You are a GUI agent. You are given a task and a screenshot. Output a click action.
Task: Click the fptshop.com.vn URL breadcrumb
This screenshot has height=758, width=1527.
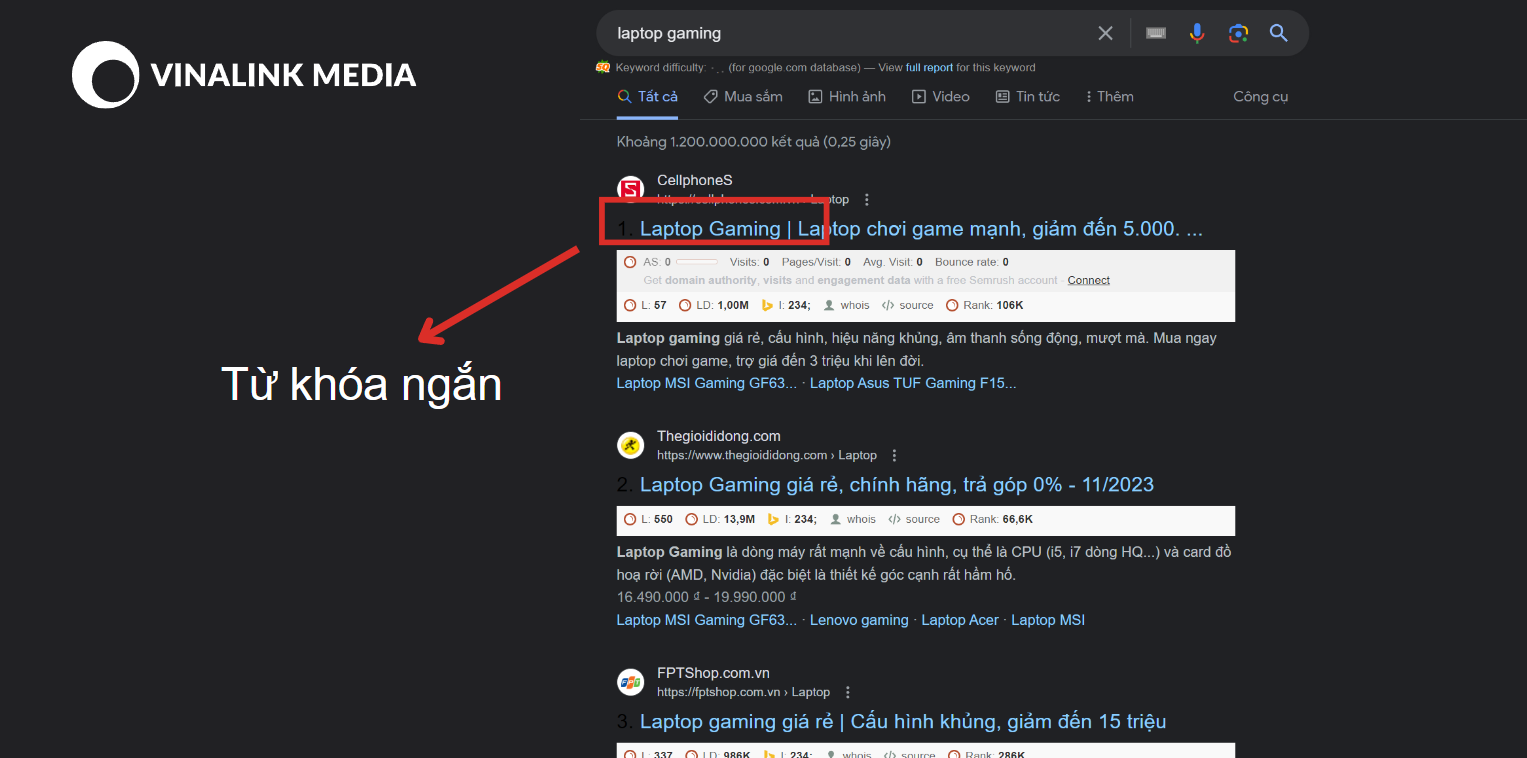pyautogui.click(x=743, y=692)
